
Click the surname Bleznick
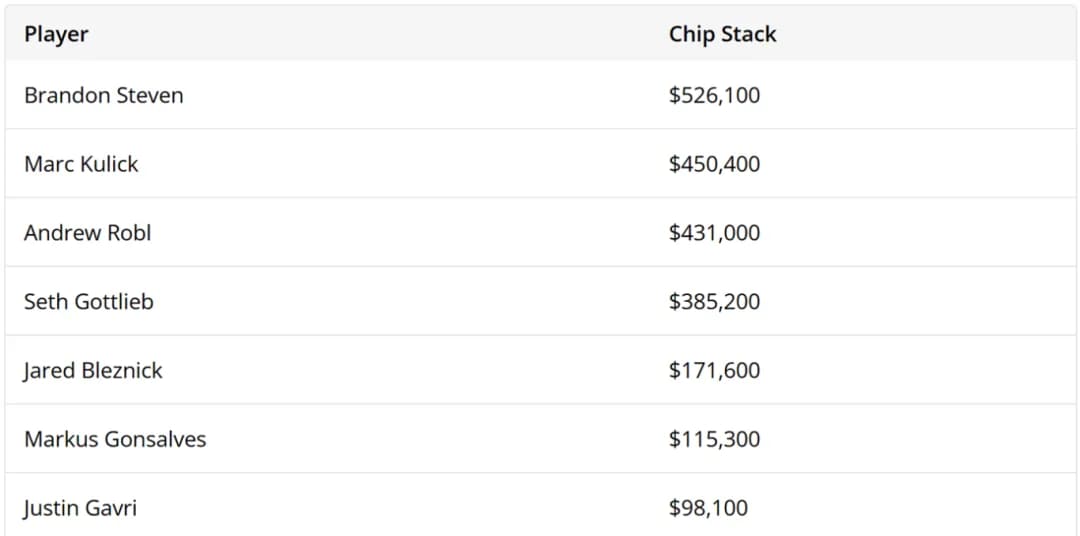point(122,371)
